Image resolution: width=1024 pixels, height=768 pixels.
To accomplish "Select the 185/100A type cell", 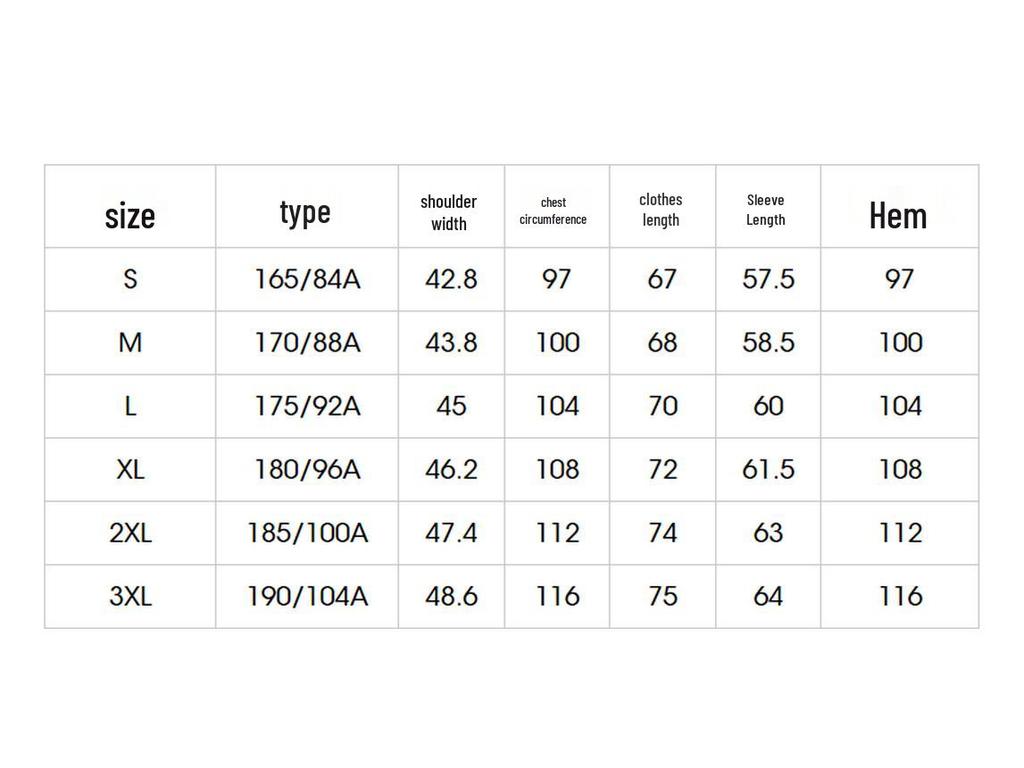I will (x=307, y=533).
